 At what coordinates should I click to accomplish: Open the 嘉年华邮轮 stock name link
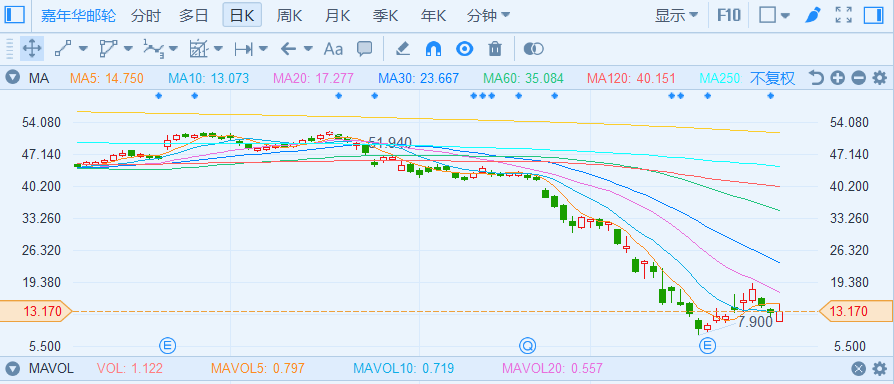(x=78, y=15)
